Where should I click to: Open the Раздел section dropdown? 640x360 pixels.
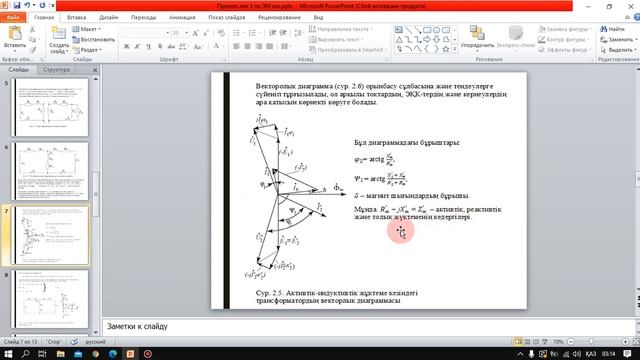point(87,49)
